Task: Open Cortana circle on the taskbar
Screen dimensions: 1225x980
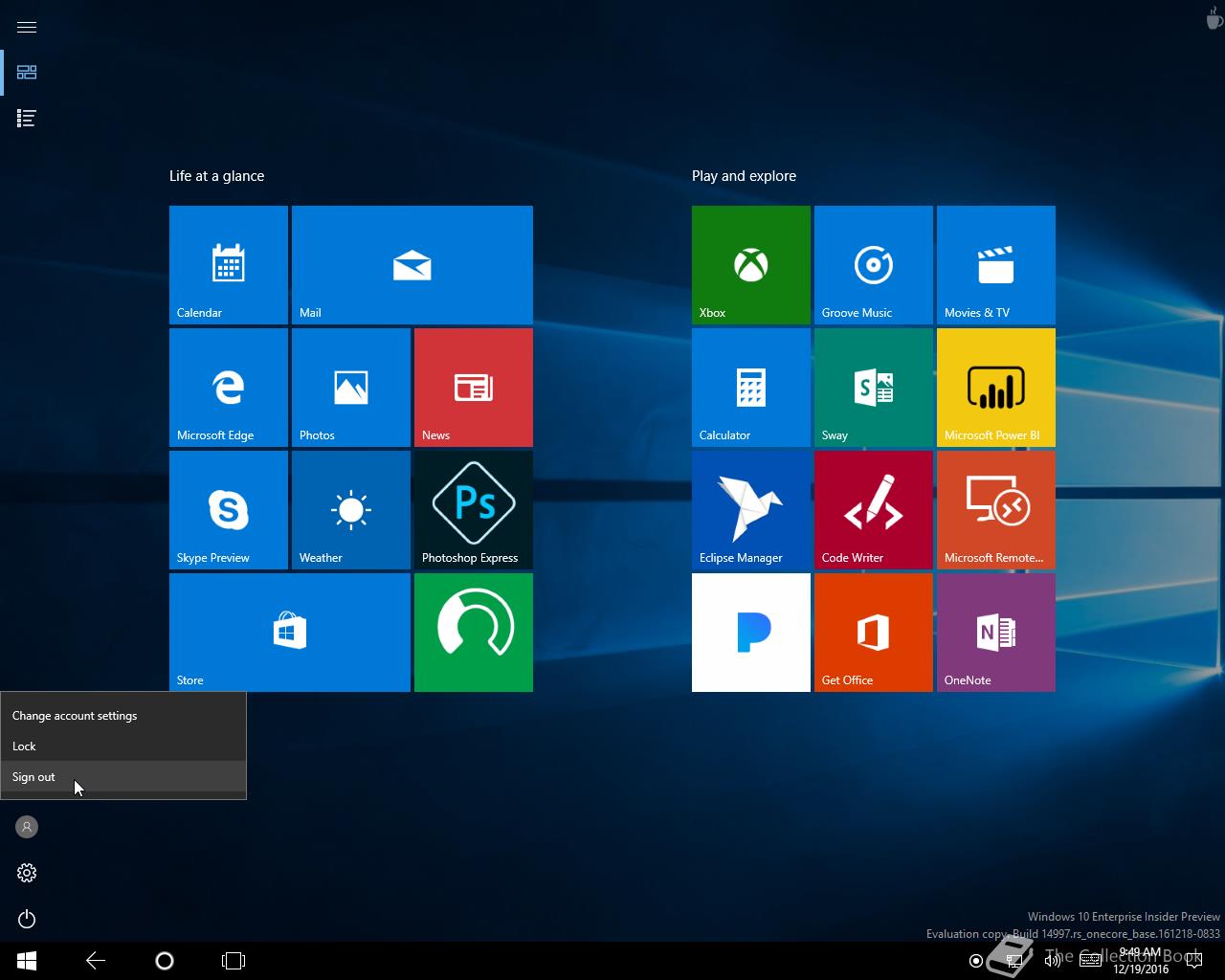Action: [165, 961]
